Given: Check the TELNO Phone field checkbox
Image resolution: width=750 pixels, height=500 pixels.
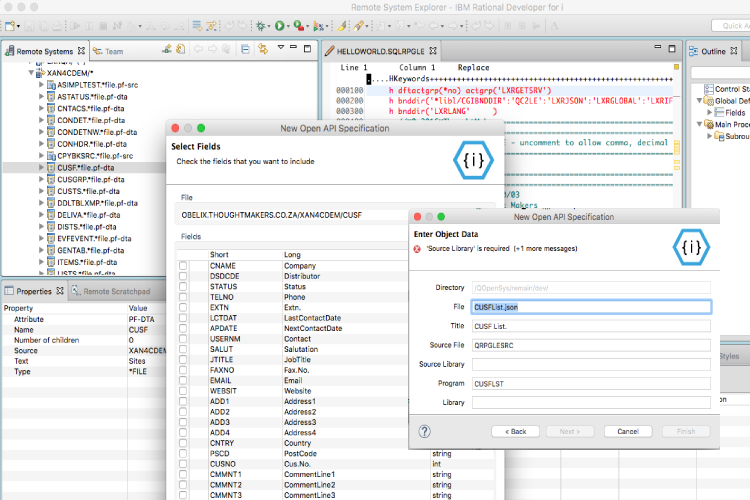Looking at the screenshot, I should coord(183,297).
